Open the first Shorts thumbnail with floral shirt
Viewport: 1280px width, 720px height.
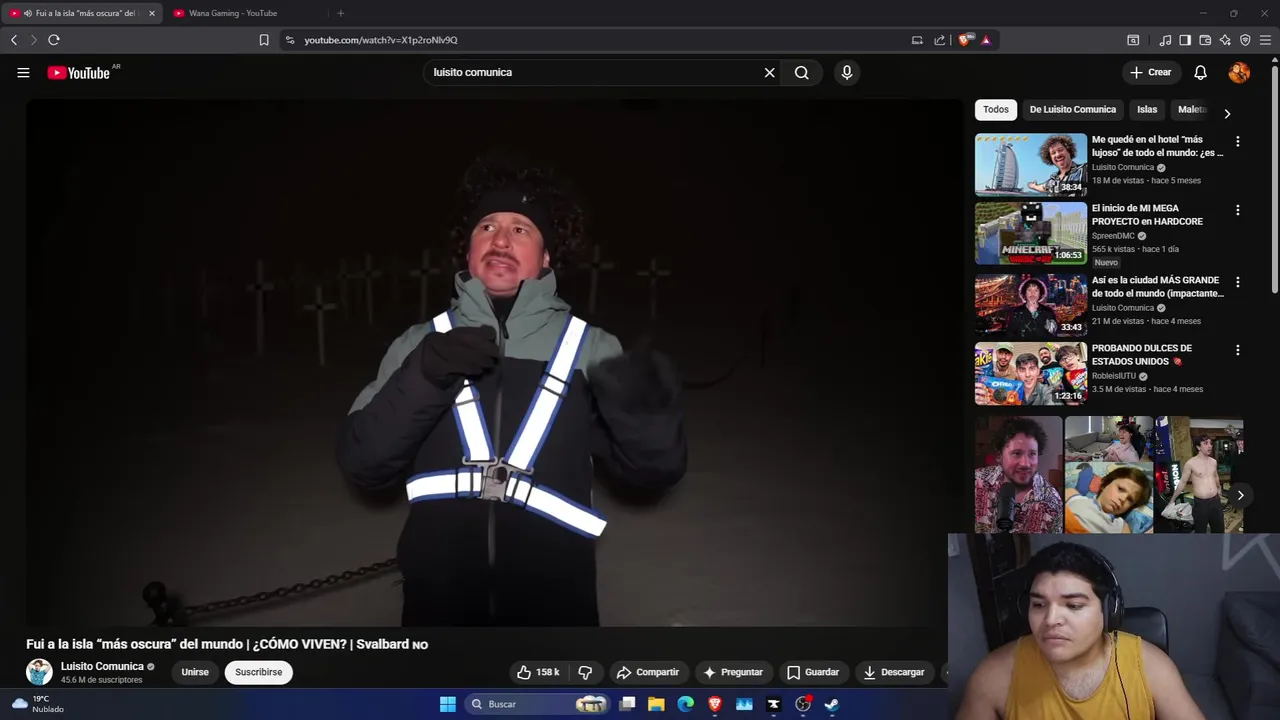pos(1018,475)
